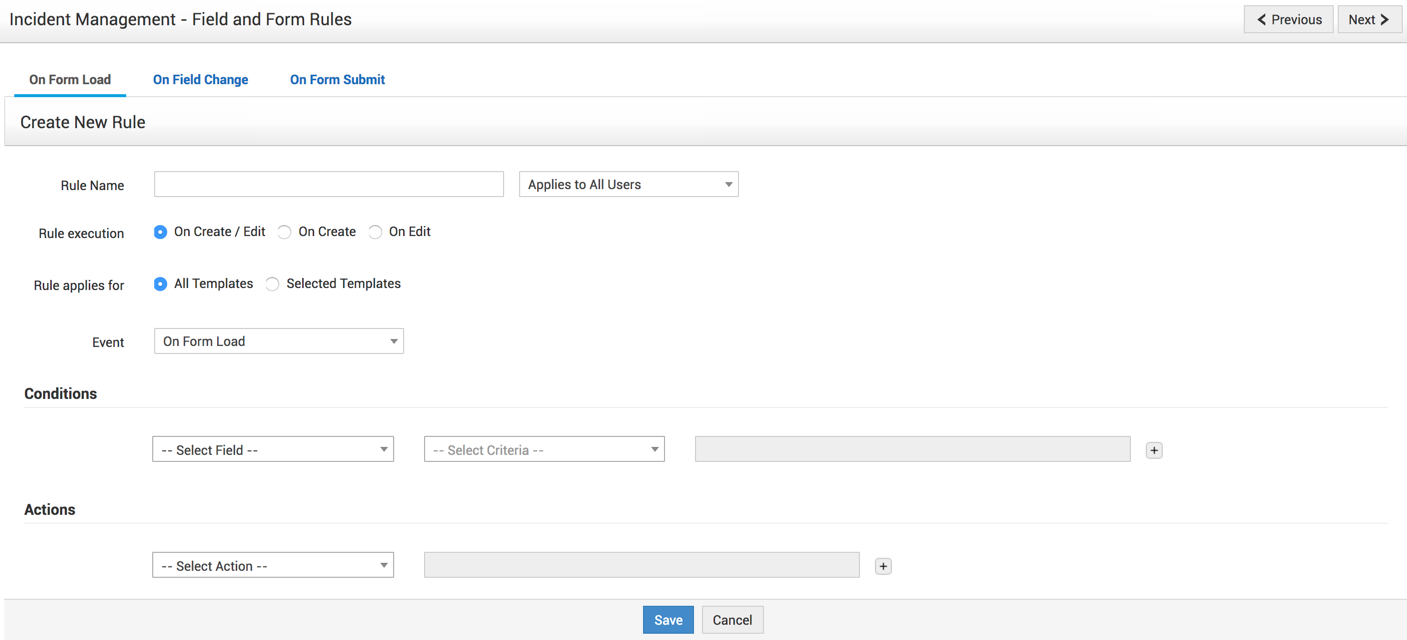Expand the Event On Form Load dropdown

pos(279,341)
